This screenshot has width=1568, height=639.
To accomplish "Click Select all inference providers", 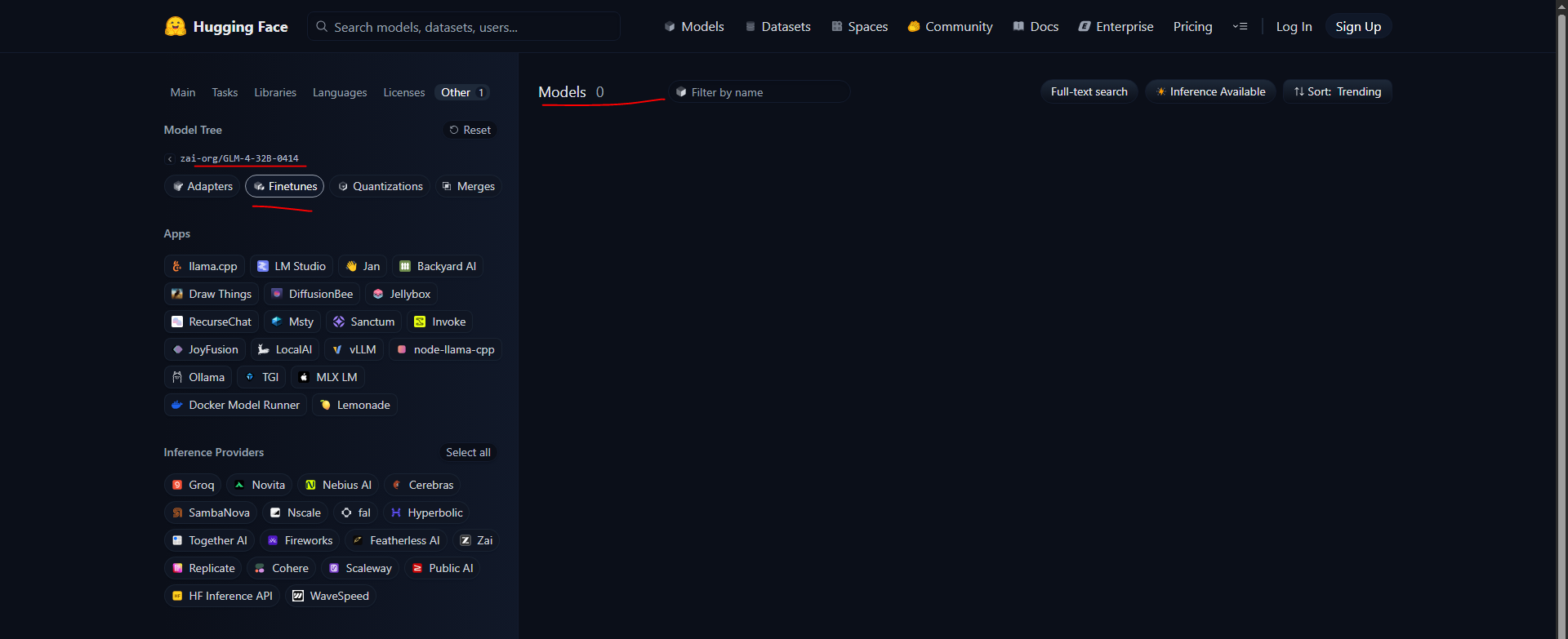I will (x=468, y=452).
